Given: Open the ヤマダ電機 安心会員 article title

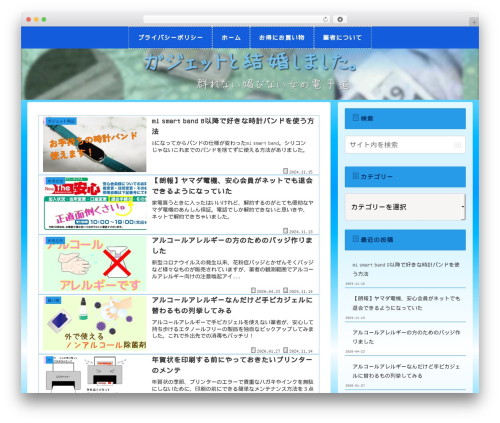Looking at the screenshot, I should click(232, 186).
